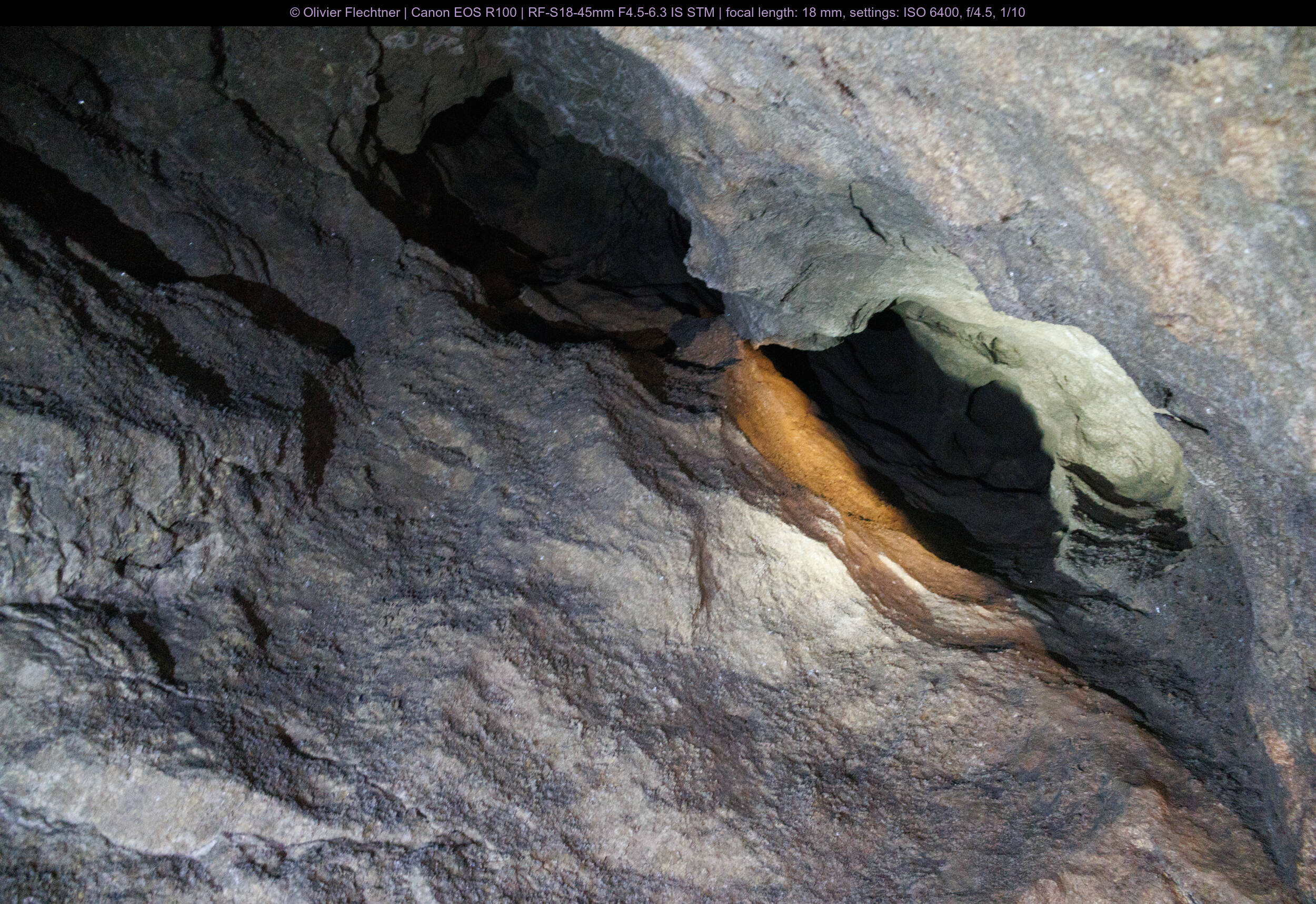Click the caption text 'Canon EOS R100'
Screen dimensions: 1316x904
(x=464, y=13)
